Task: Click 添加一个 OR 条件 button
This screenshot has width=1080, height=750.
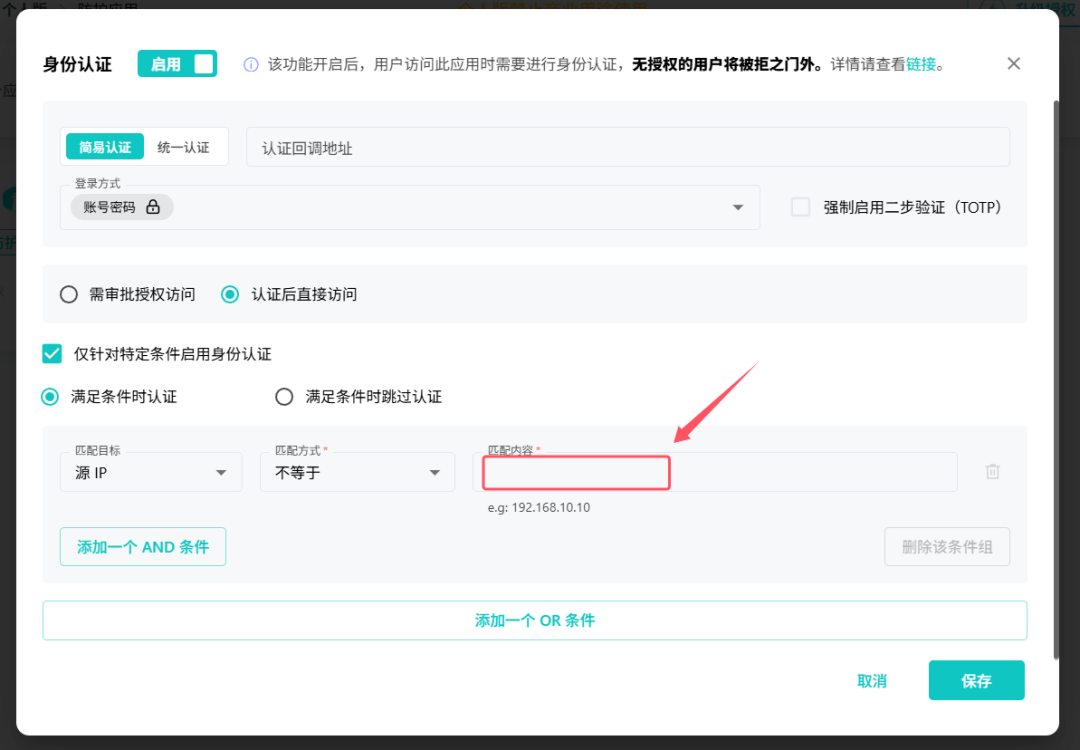Action: coord(534,621)
